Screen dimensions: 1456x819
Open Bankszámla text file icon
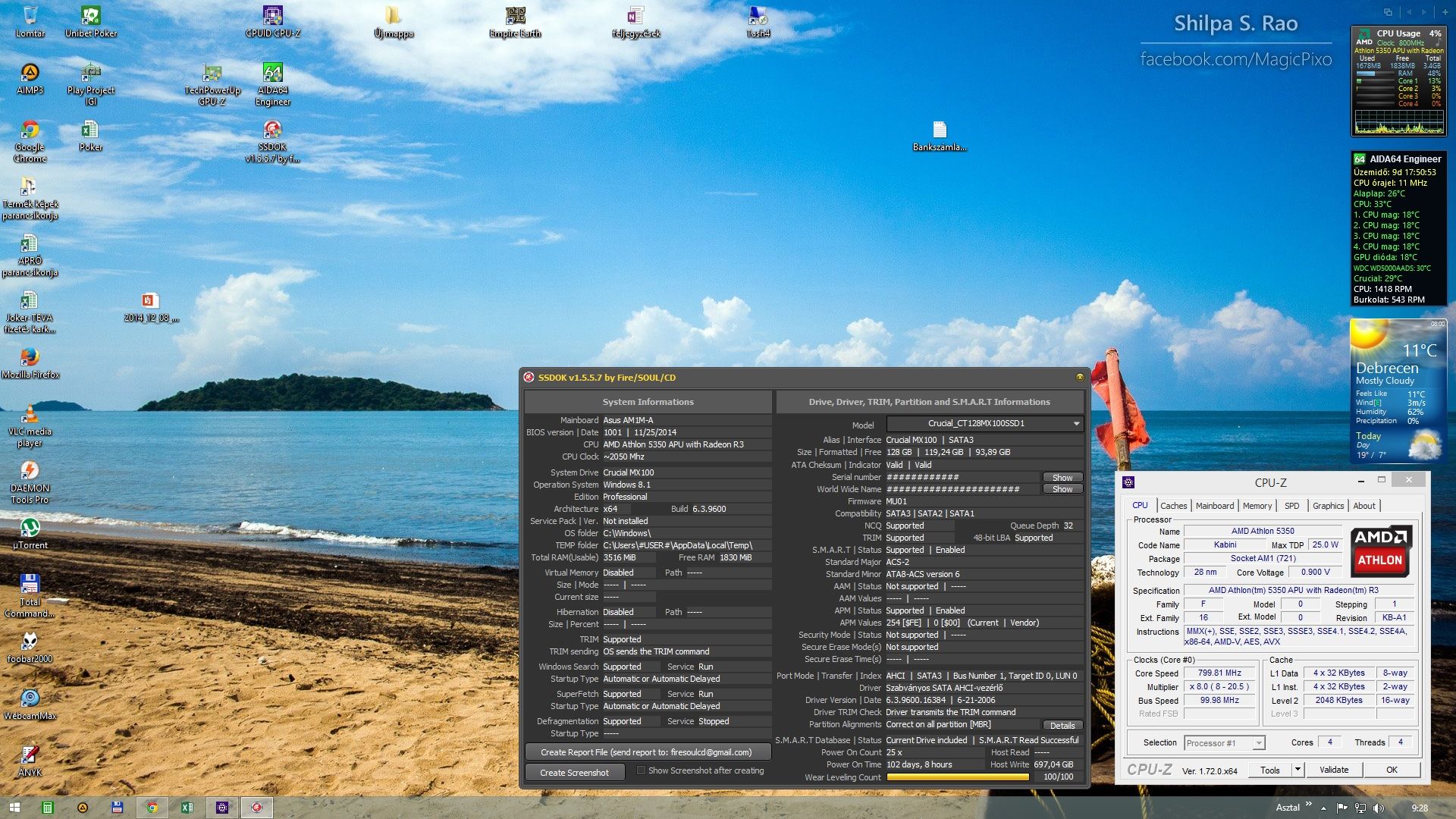point(940,135)
